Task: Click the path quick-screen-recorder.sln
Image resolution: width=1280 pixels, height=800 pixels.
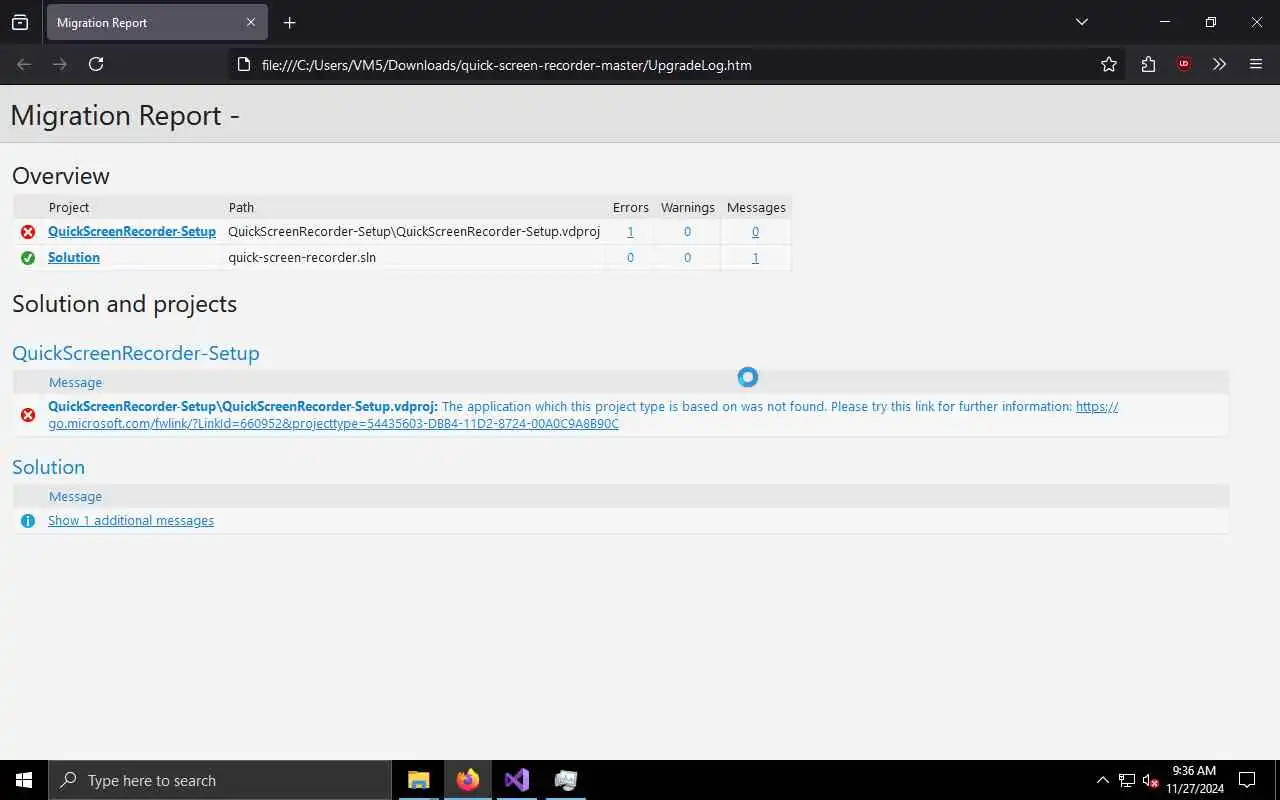Action: pos(302,257)
